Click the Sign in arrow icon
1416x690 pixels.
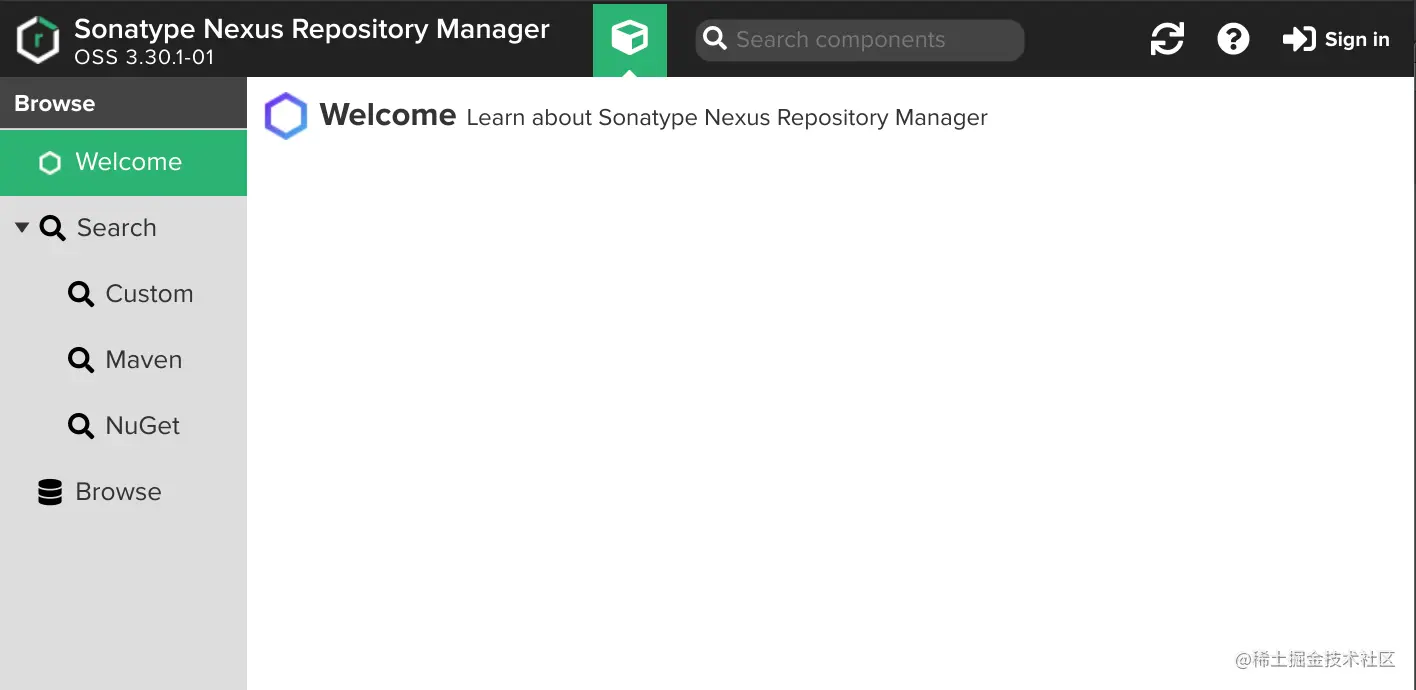tap(1299, 39)
